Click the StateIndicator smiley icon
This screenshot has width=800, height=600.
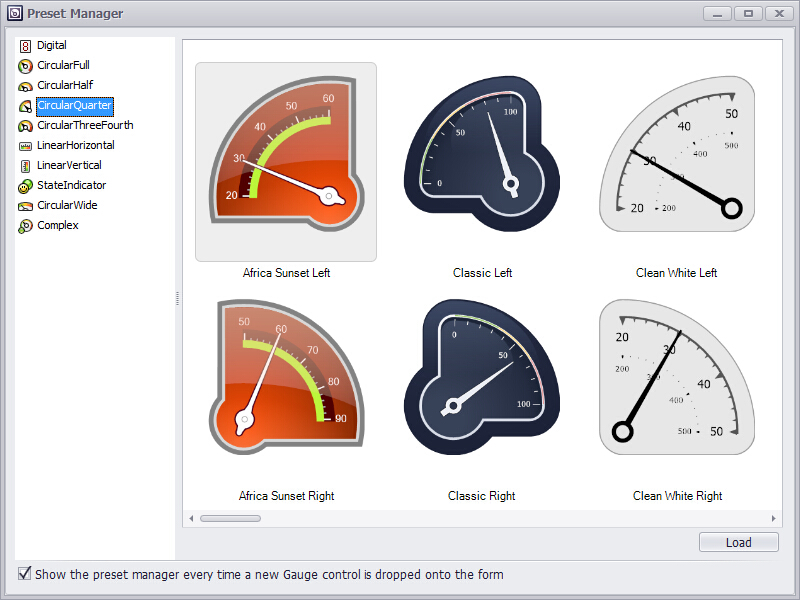click(25, 187)
